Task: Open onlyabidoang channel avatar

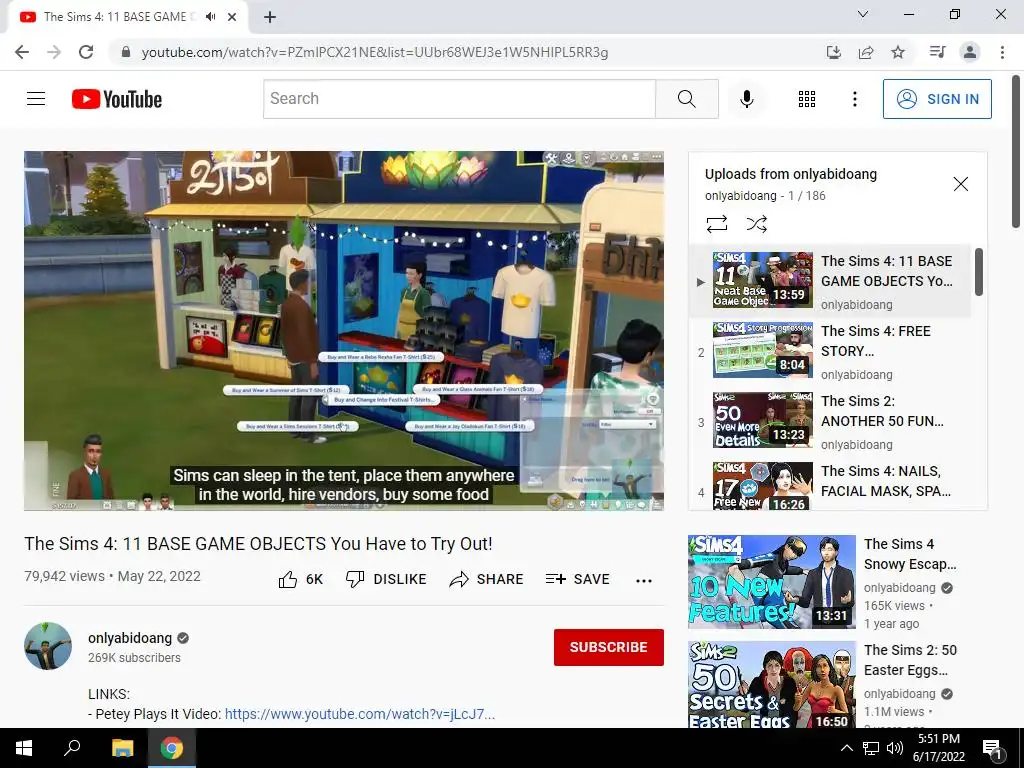Action: (48, 646)
